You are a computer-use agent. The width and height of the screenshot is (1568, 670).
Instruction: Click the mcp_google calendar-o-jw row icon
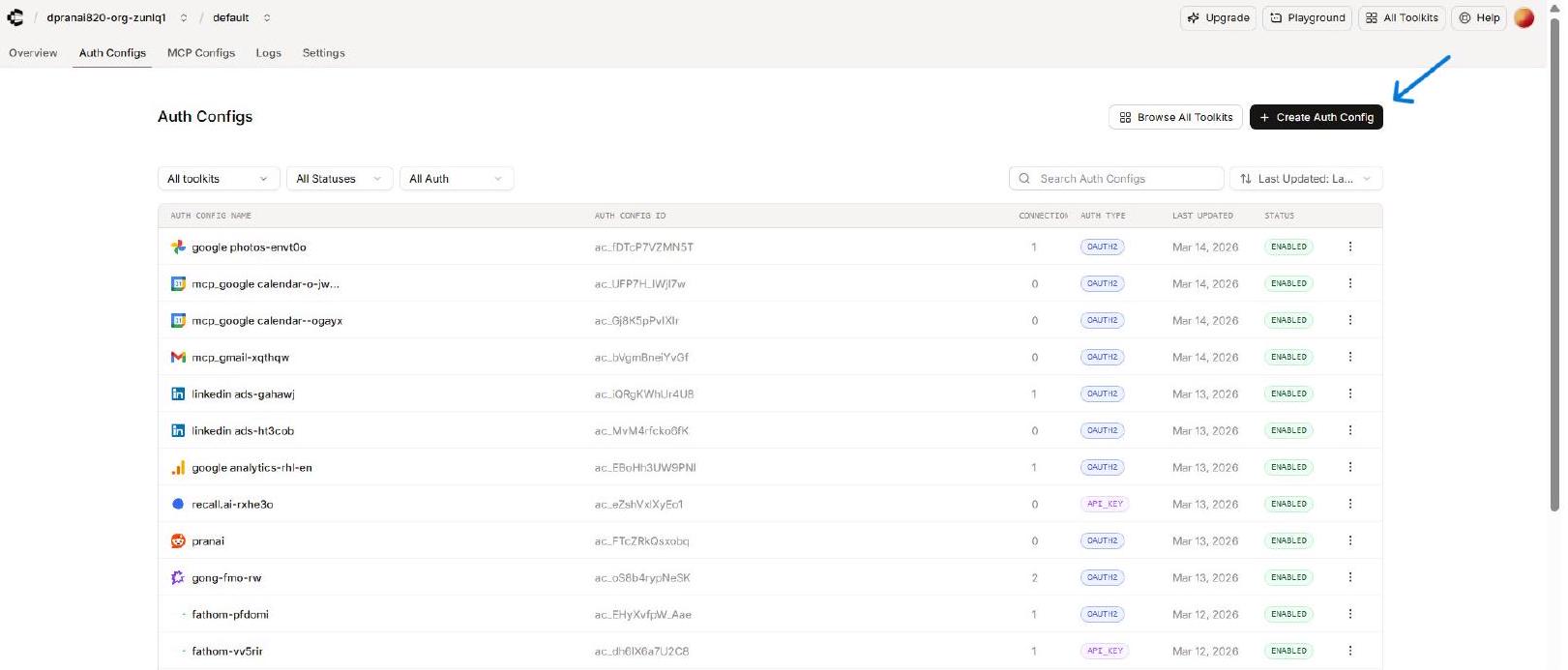(178, 283)
